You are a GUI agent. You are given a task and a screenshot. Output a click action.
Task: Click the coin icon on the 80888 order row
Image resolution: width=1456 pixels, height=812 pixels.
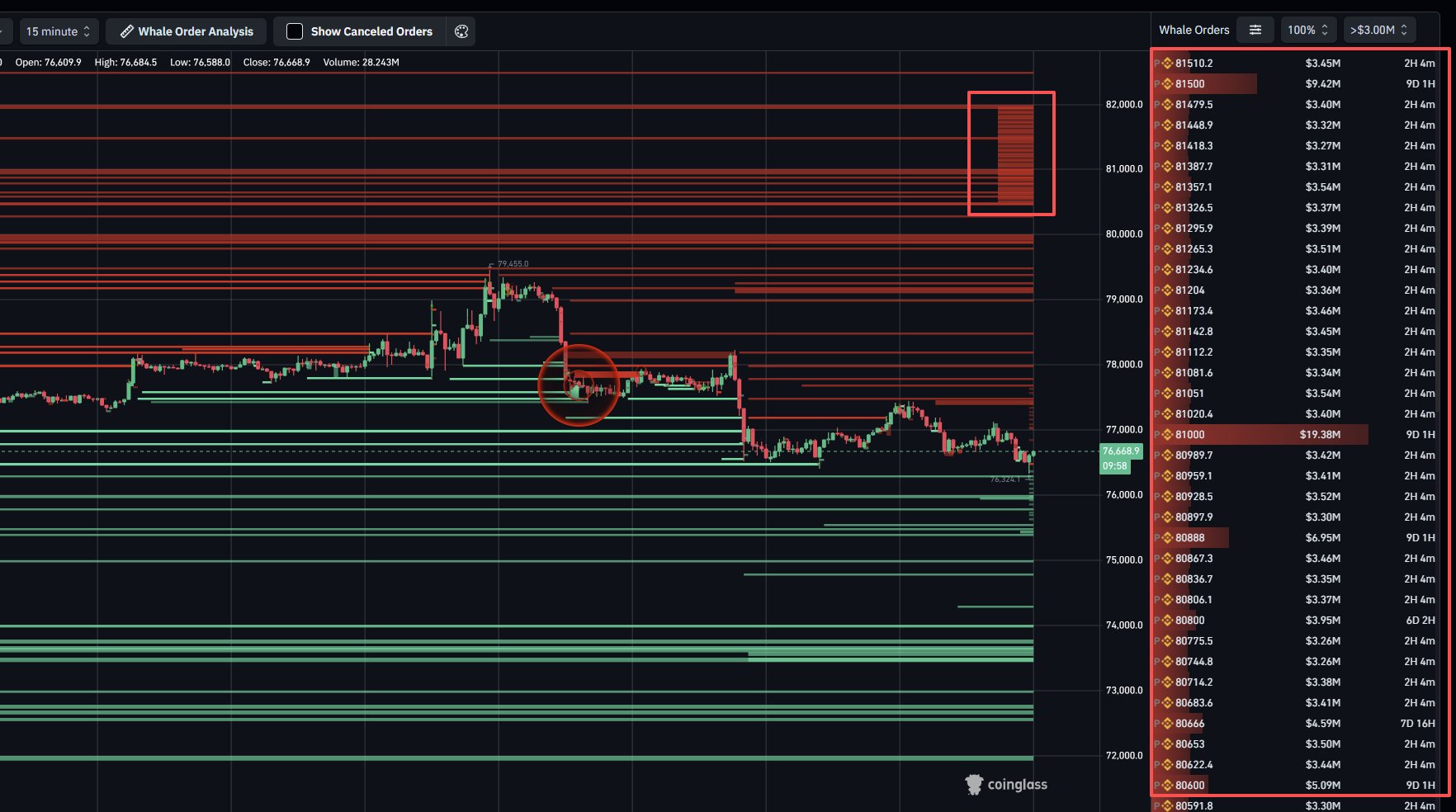point(1166,537)
